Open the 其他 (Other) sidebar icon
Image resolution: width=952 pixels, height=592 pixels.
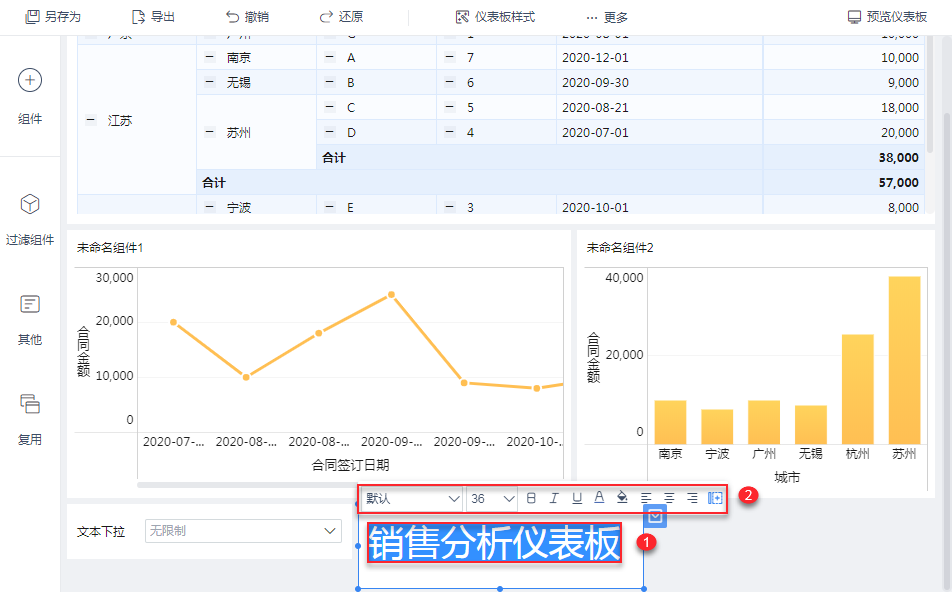[30, 304]
